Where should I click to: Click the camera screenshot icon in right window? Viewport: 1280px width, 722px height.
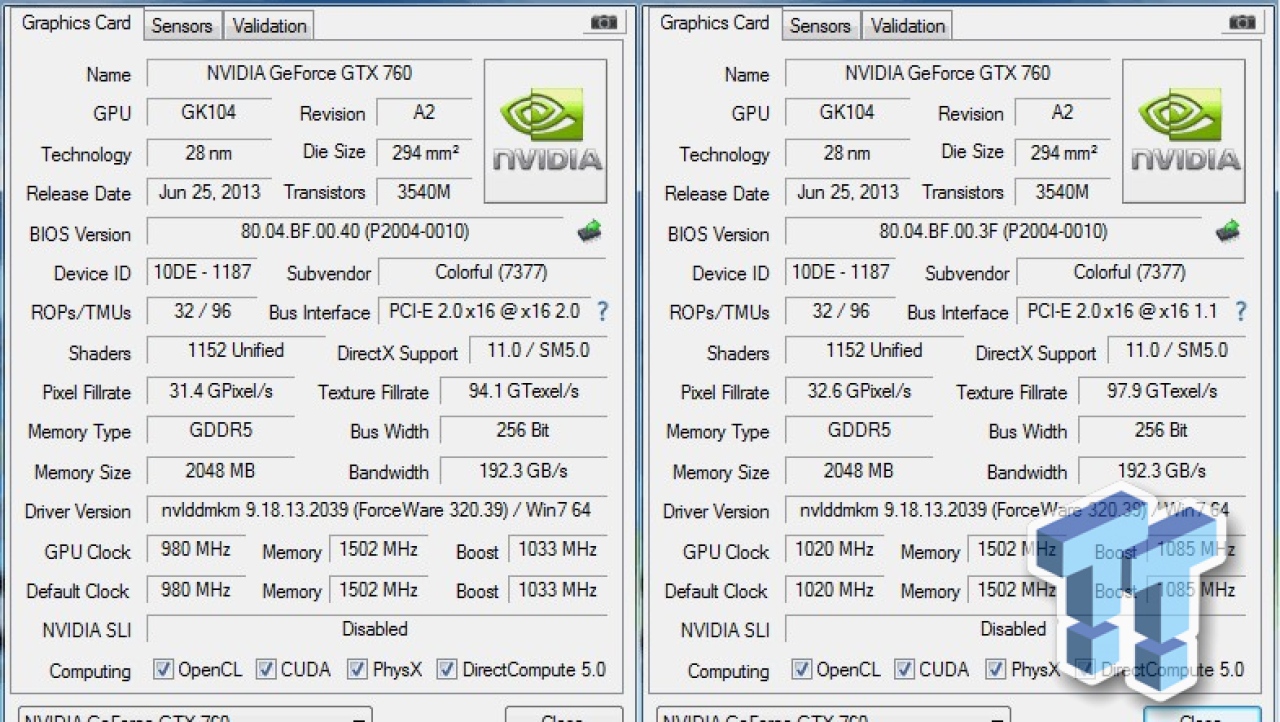1241,22
